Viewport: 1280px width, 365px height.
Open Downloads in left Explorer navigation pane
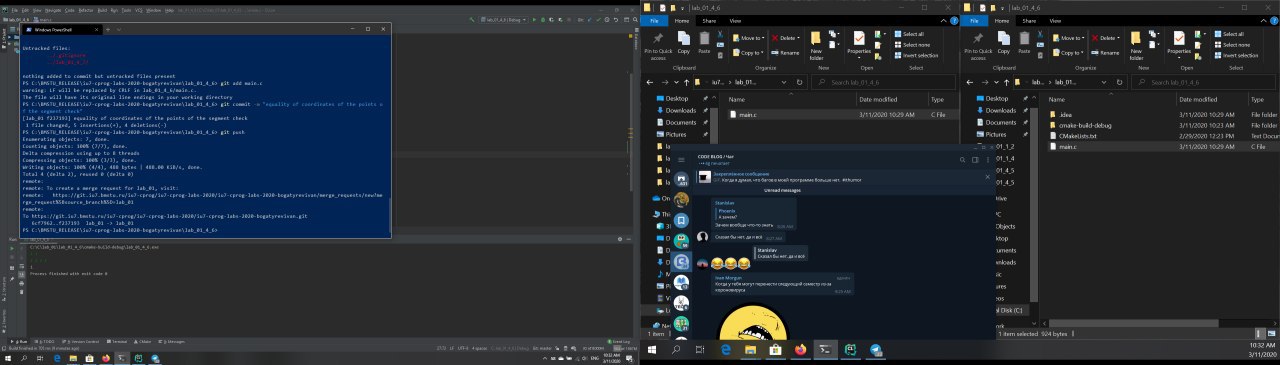(681, 110)
